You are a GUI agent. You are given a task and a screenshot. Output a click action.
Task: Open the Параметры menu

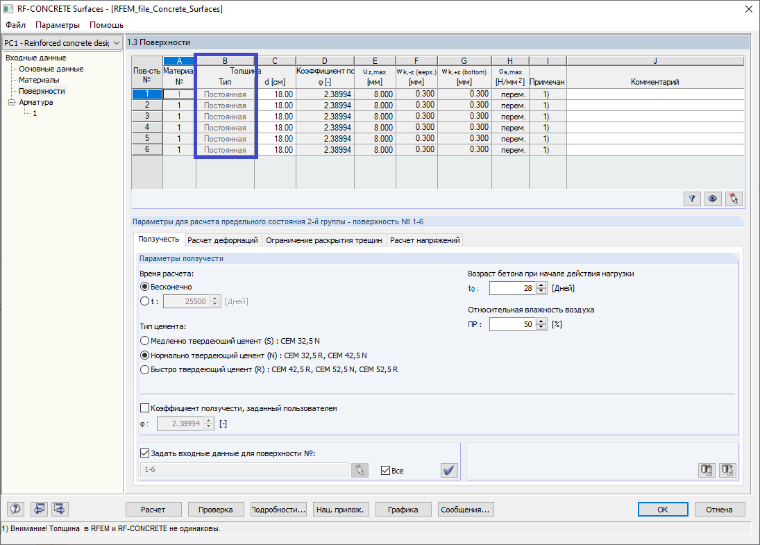click(x=57, y=25)
